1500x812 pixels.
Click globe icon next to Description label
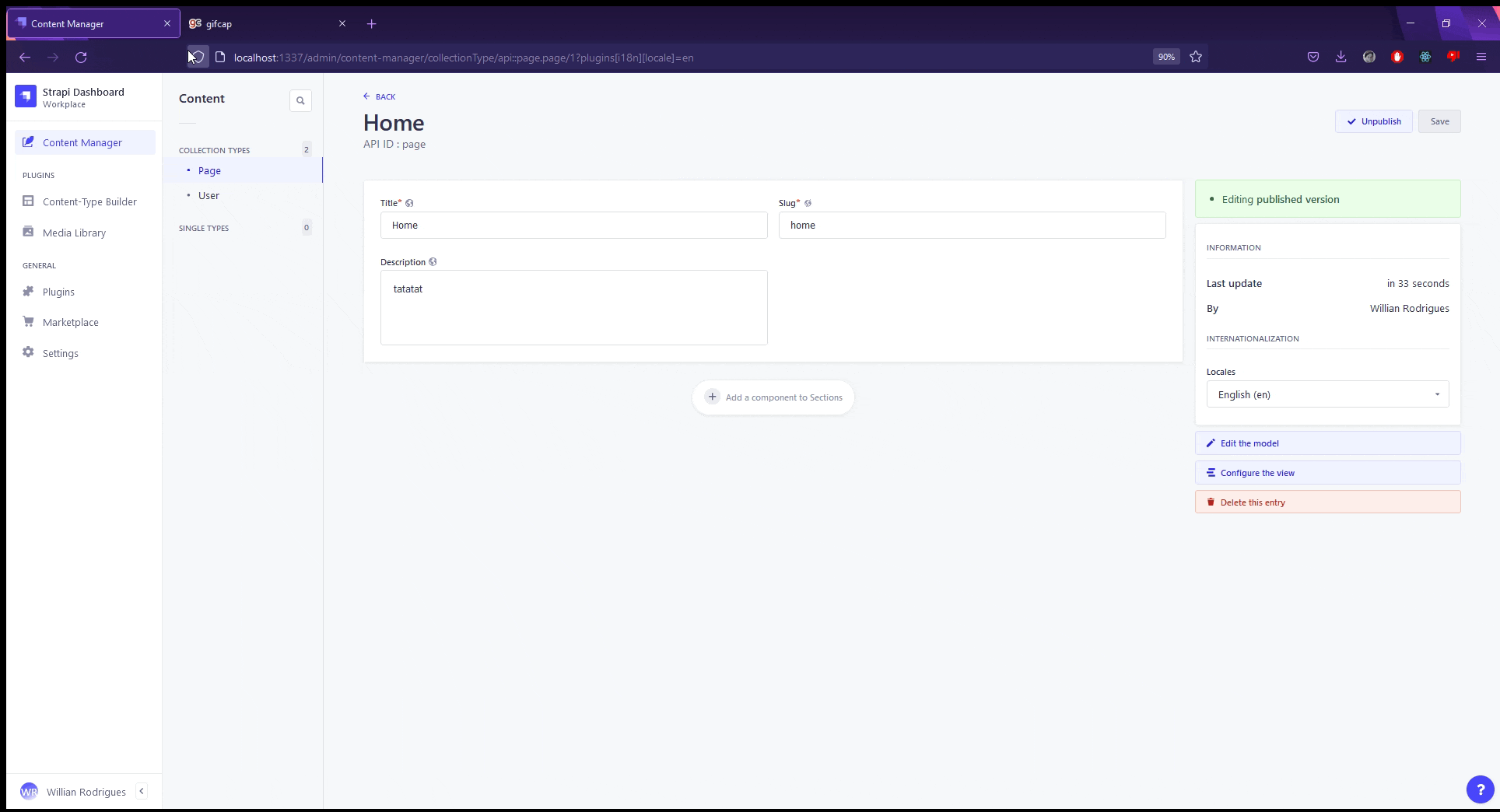pos(433,262)
